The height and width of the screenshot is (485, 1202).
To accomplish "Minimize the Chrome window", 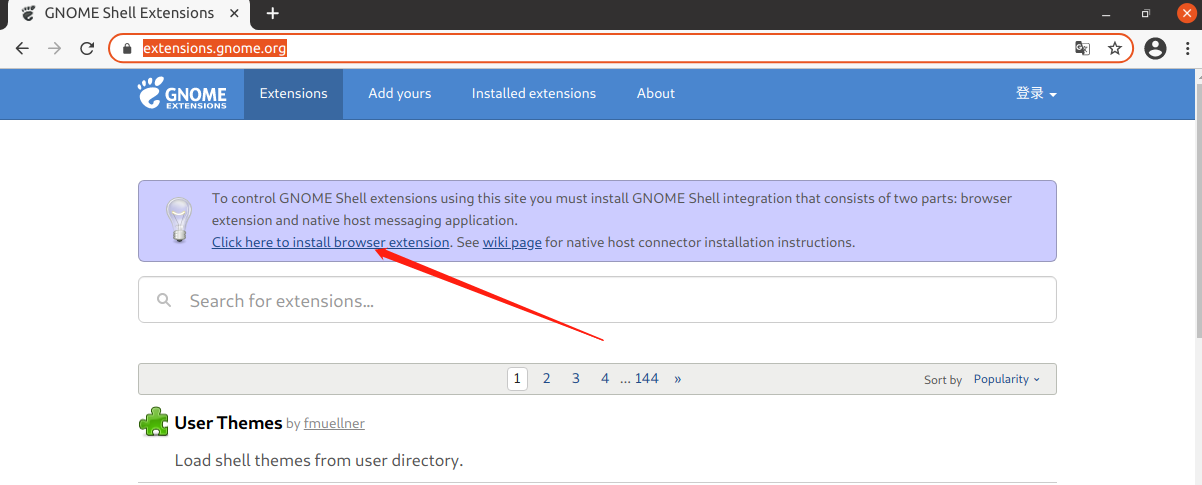I will (1105, 13).
